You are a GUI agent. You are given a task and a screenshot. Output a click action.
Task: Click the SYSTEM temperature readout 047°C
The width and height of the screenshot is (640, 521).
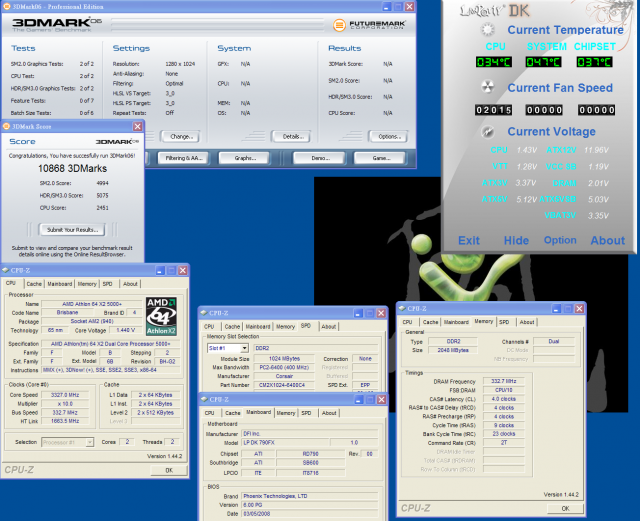544,62
